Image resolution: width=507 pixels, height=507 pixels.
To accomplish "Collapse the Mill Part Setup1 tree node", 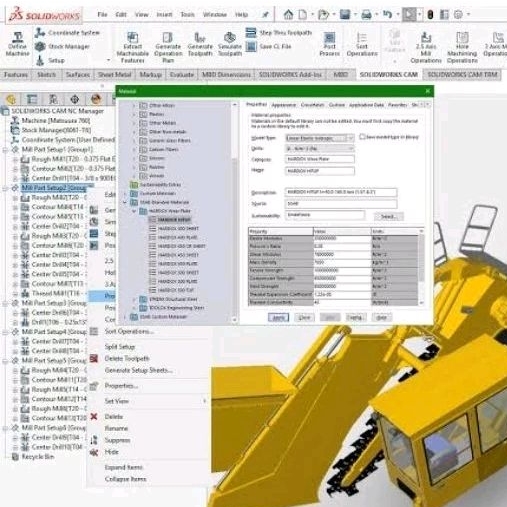I will pyautogui.click(x=5, y=150).
